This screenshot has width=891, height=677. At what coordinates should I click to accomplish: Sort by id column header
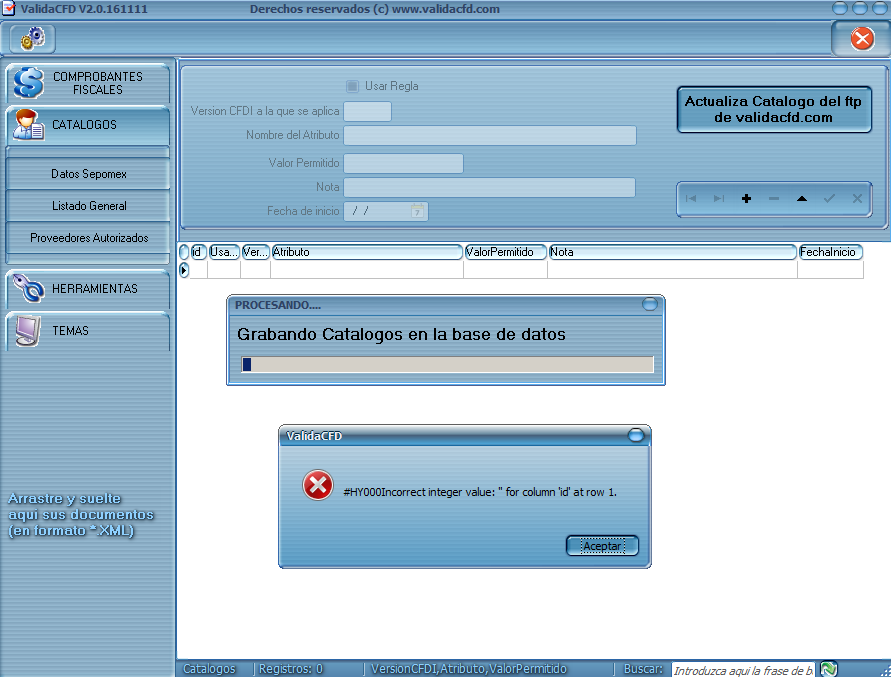tap(198, 252)
